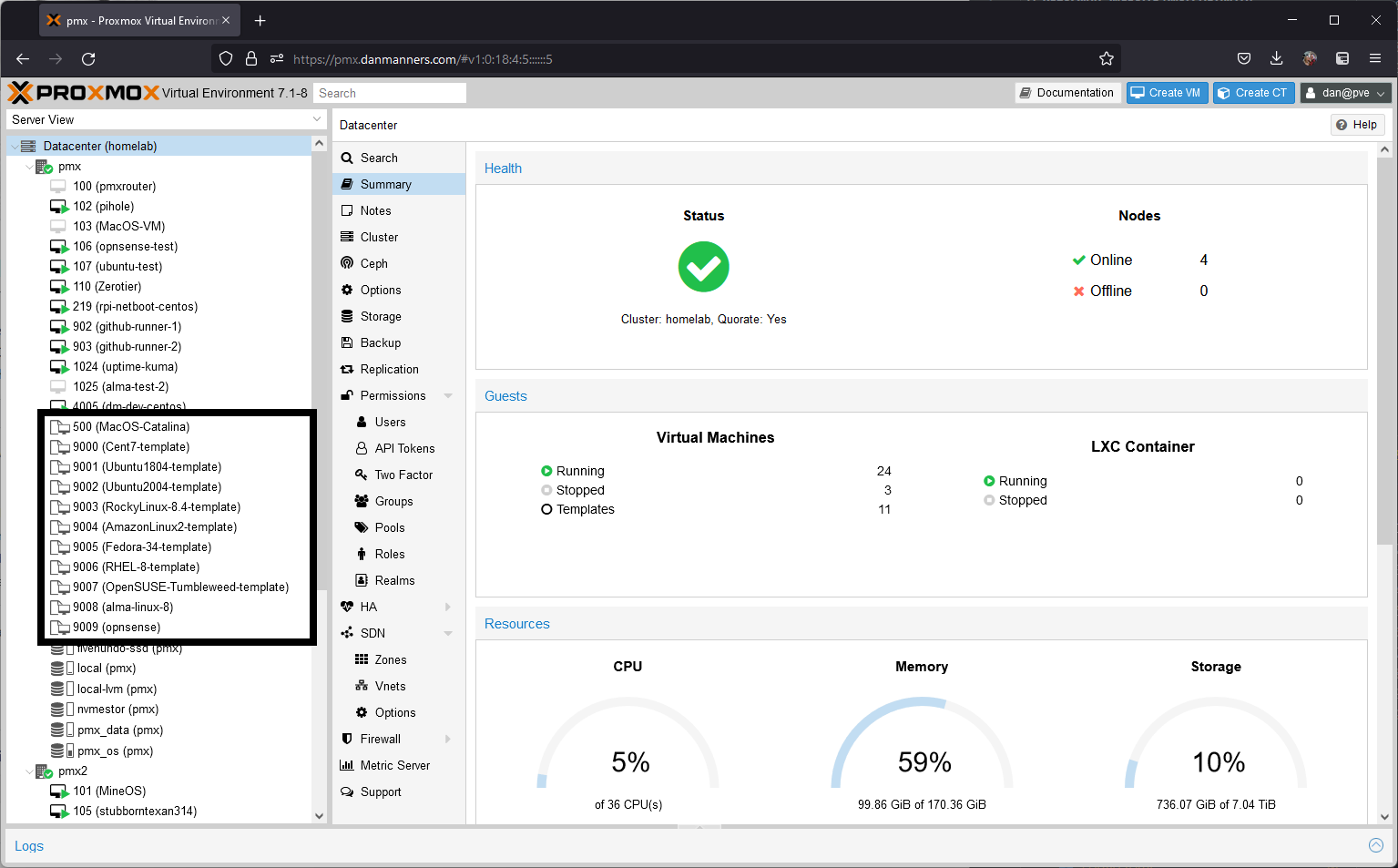Open the Options menu item below Ceph
The height and width of the screenshot is (868, 1398).
(399, 290)
